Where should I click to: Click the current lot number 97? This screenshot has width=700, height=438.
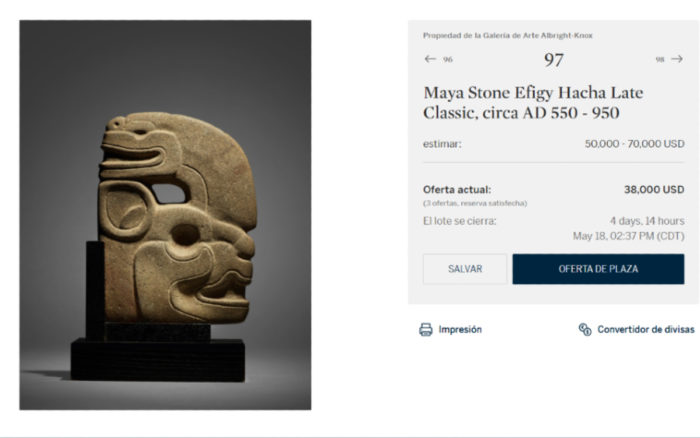pos(553,60)
